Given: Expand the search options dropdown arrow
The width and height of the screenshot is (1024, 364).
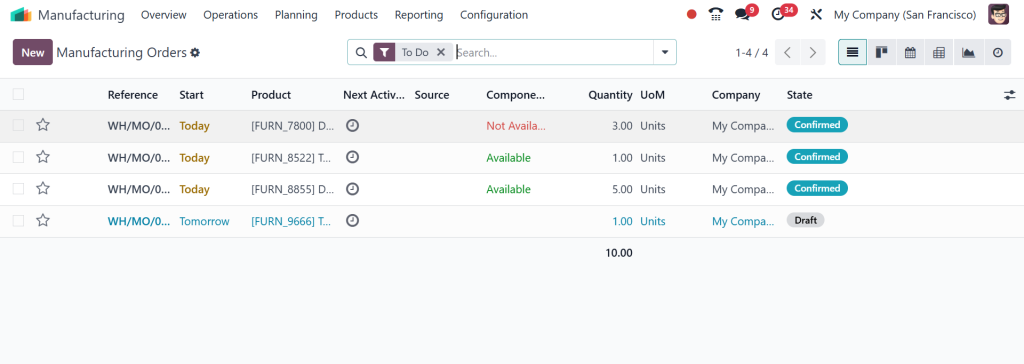Looking at the screenshot, I should click(x=665, y=52).
